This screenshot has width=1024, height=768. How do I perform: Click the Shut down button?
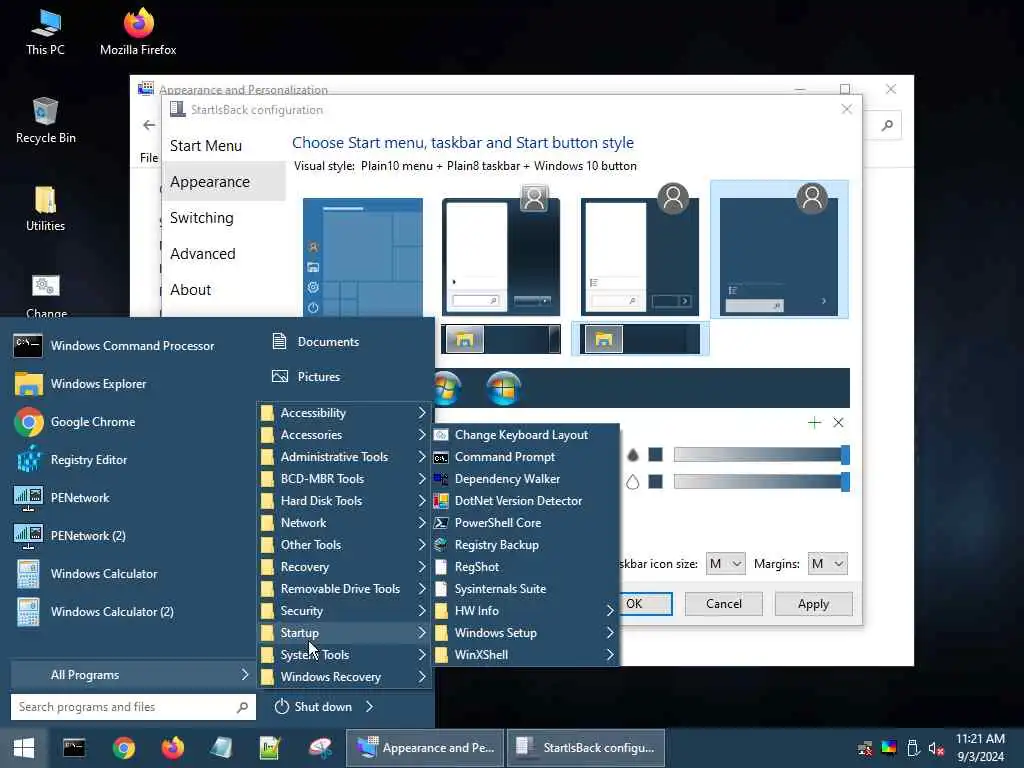pos(313,707)
